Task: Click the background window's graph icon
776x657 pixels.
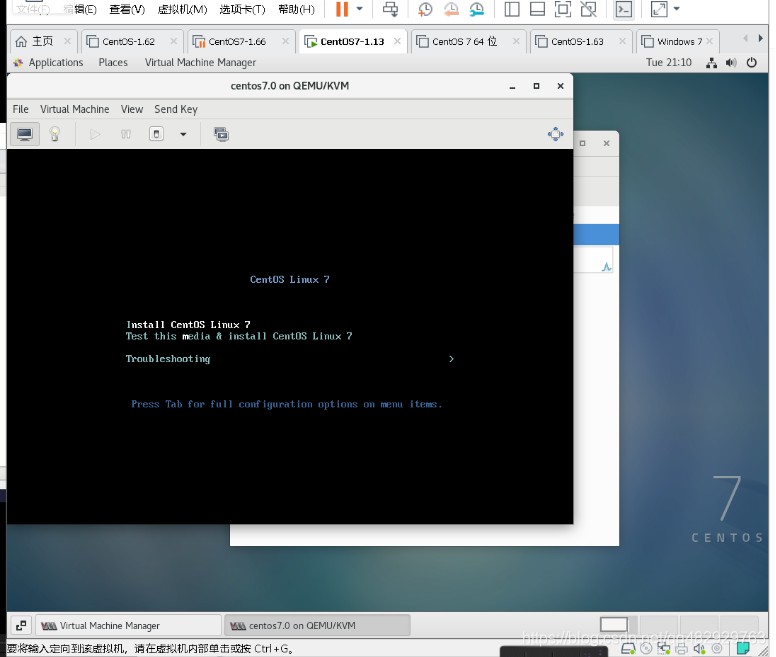Action: pos(606,267)
